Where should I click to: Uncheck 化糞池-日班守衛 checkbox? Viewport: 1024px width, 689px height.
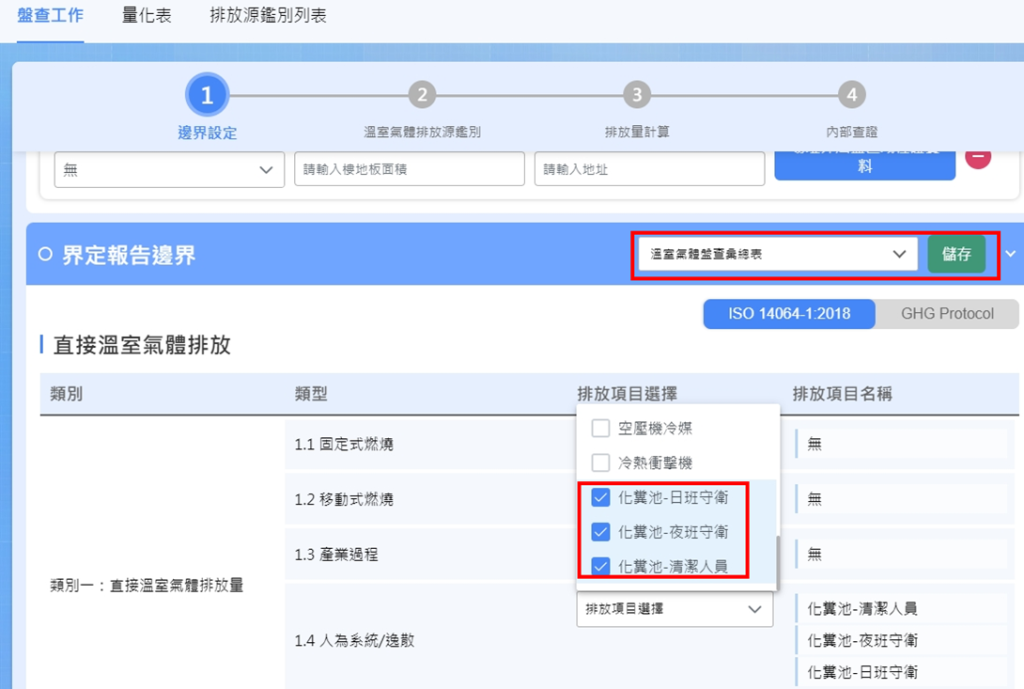601,498
